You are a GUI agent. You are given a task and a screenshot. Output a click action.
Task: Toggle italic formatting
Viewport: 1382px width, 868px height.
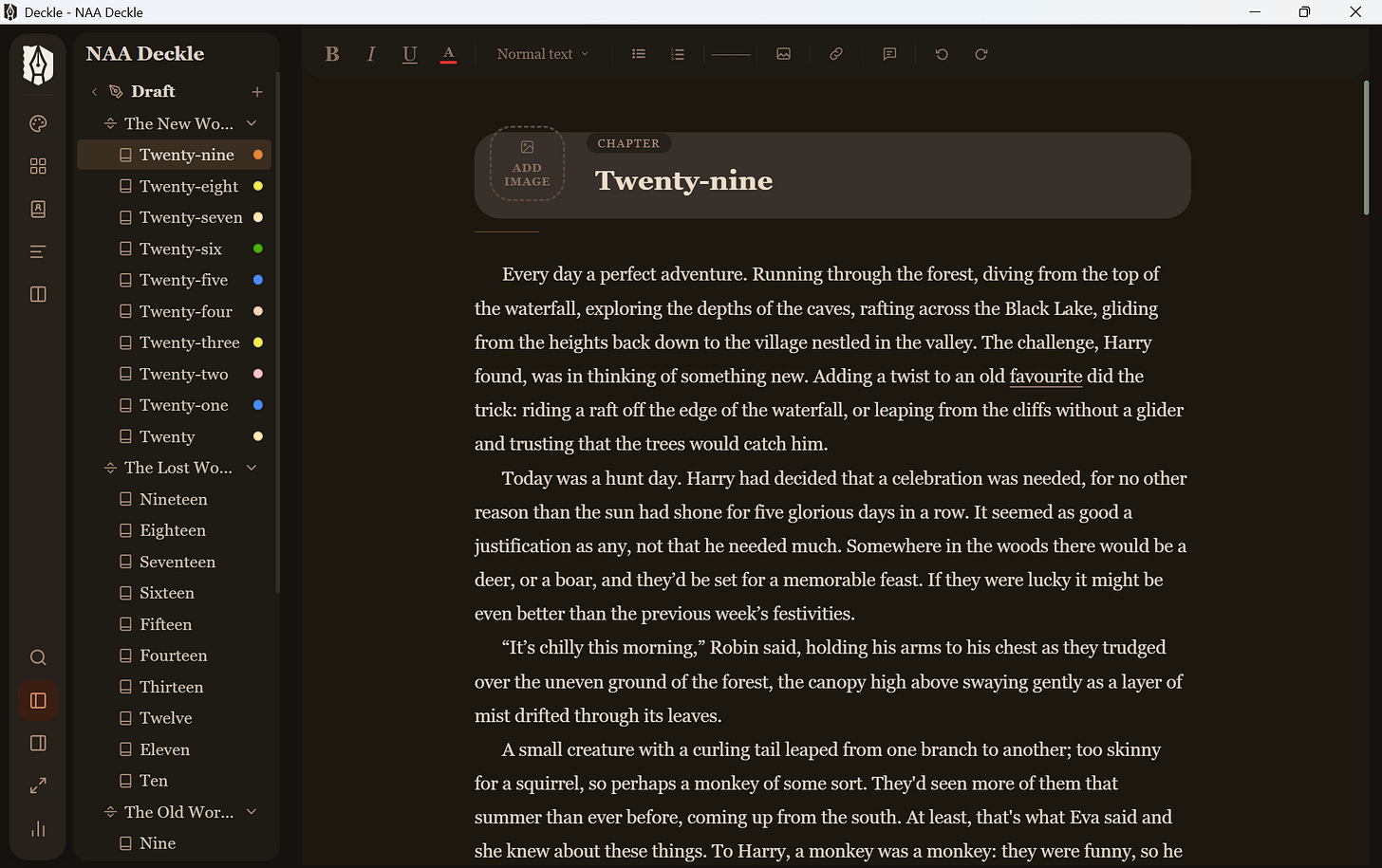pos(371,54)
